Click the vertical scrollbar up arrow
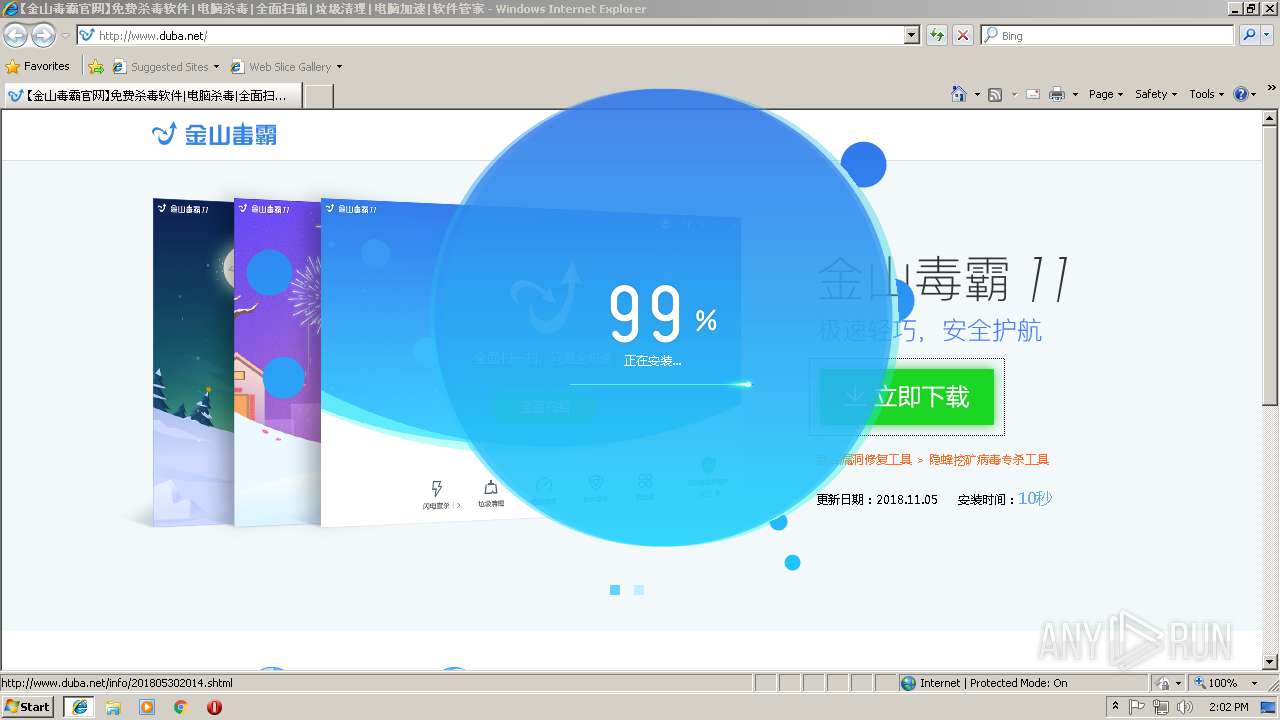 [x=1271, y=118]
